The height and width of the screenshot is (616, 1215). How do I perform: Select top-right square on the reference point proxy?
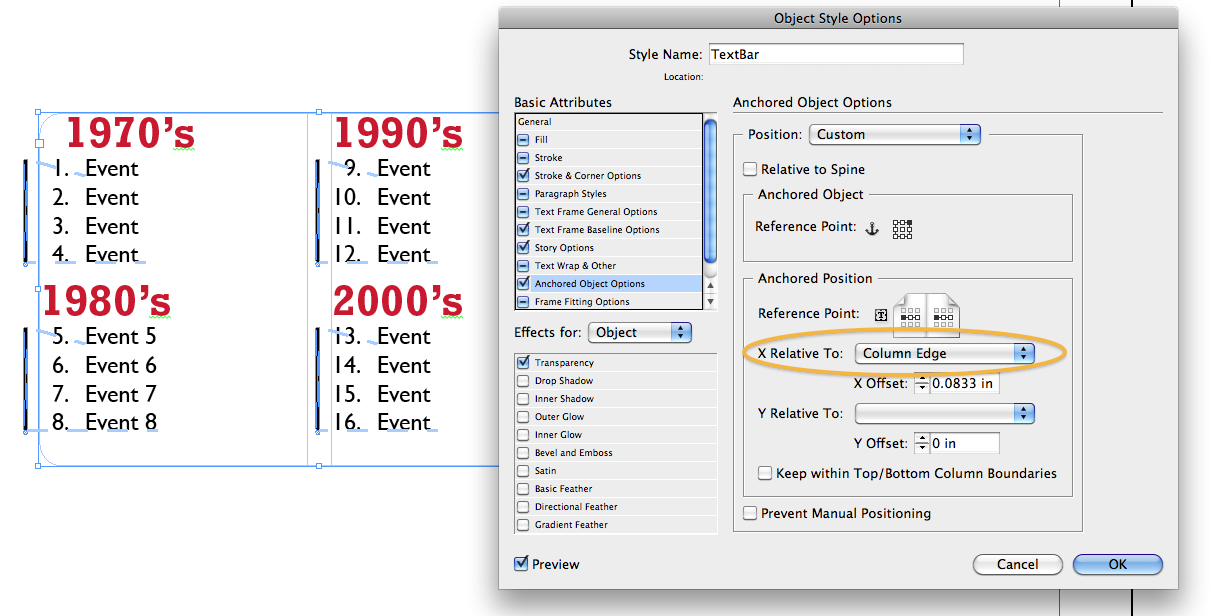pyautogui.click(x=909, y=222)
